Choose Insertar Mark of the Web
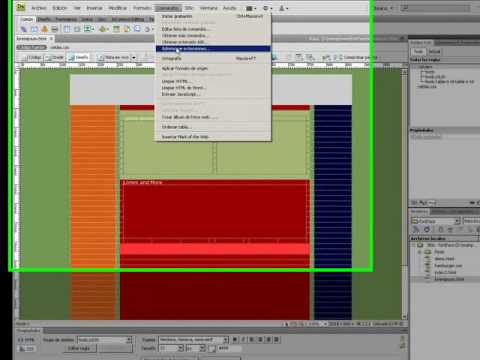The width and height of the screenshot is (480, 360). point(213,137)
